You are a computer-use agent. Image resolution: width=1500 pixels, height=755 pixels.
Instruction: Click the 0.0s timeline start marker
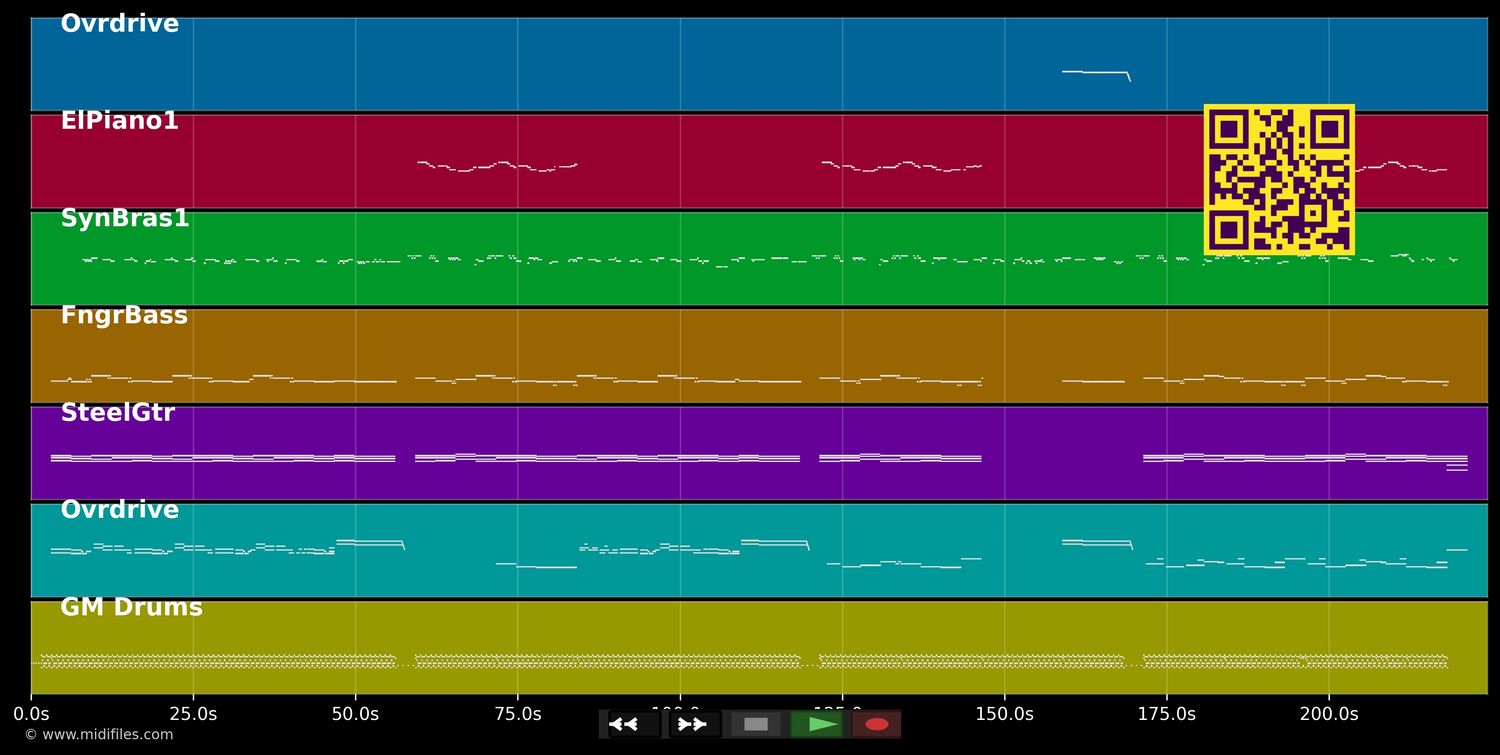pyautogui.click(x=31, y=714)
